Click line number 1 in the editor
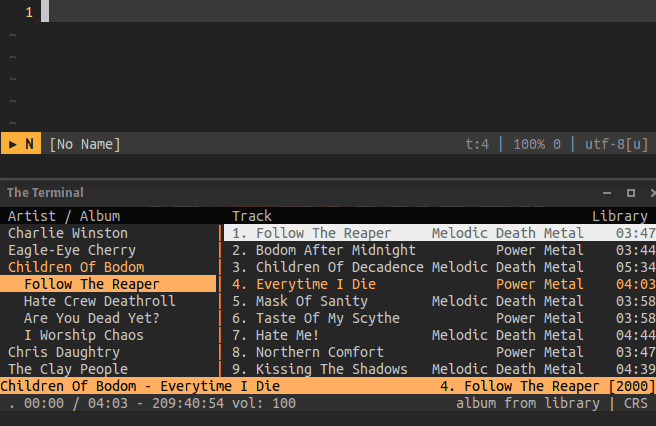The image size is (656, 426). [29, 12]
